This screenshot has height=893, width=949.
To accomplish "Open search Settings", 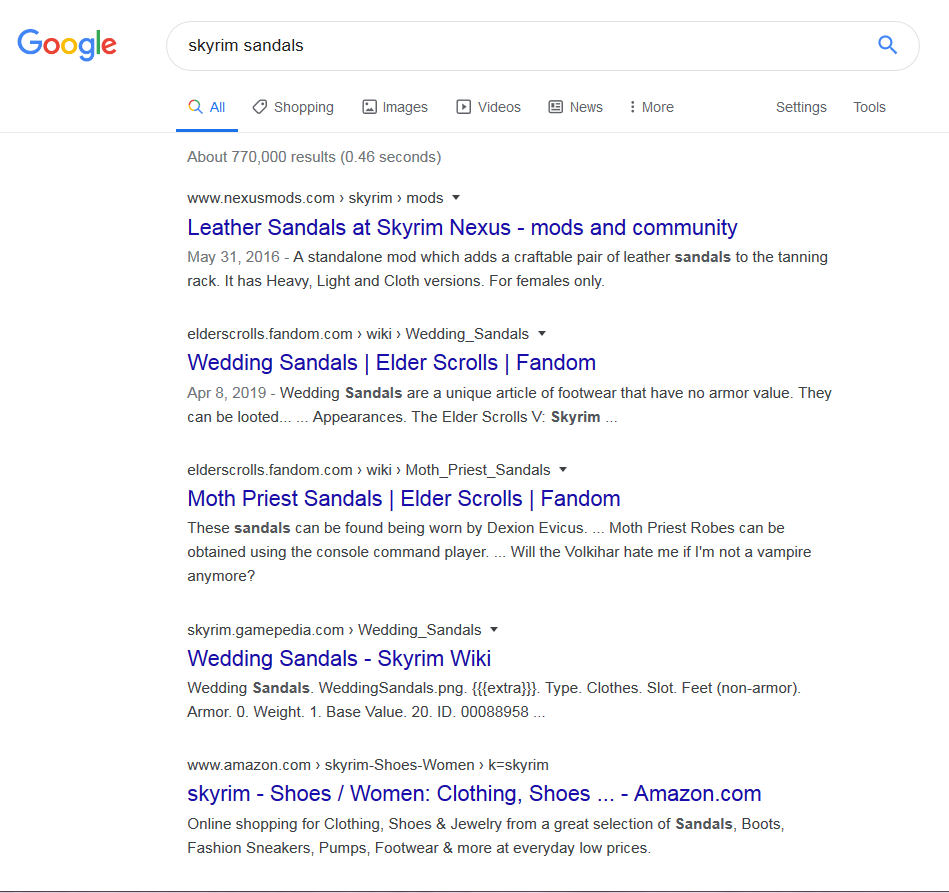I will 801,107.
